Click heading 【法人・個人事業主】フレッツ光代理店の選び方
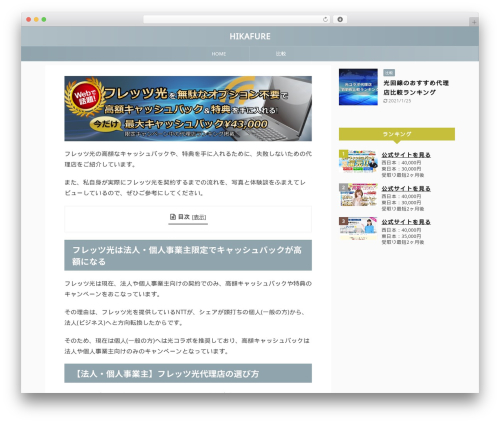Viewport: 500px width, 423px height. coord(188,373)
